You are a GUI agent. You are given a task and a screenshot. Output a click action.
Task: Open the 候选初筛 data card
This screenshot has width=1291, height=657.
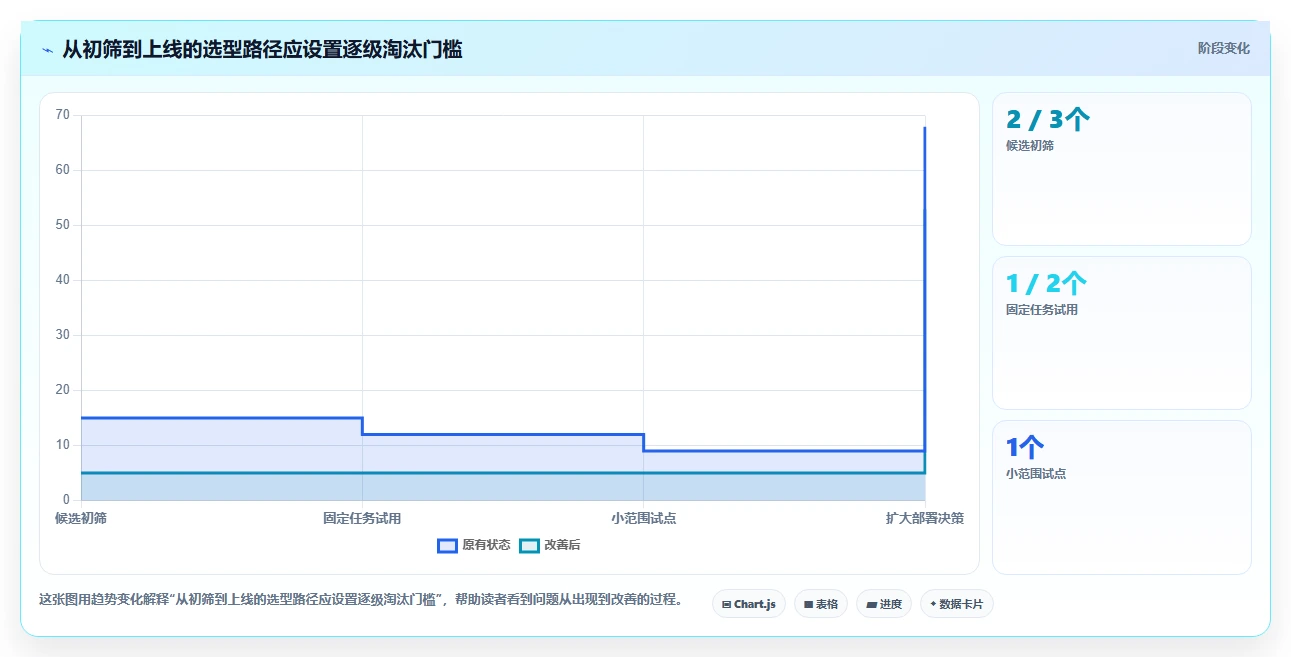tap(1121, 169)
